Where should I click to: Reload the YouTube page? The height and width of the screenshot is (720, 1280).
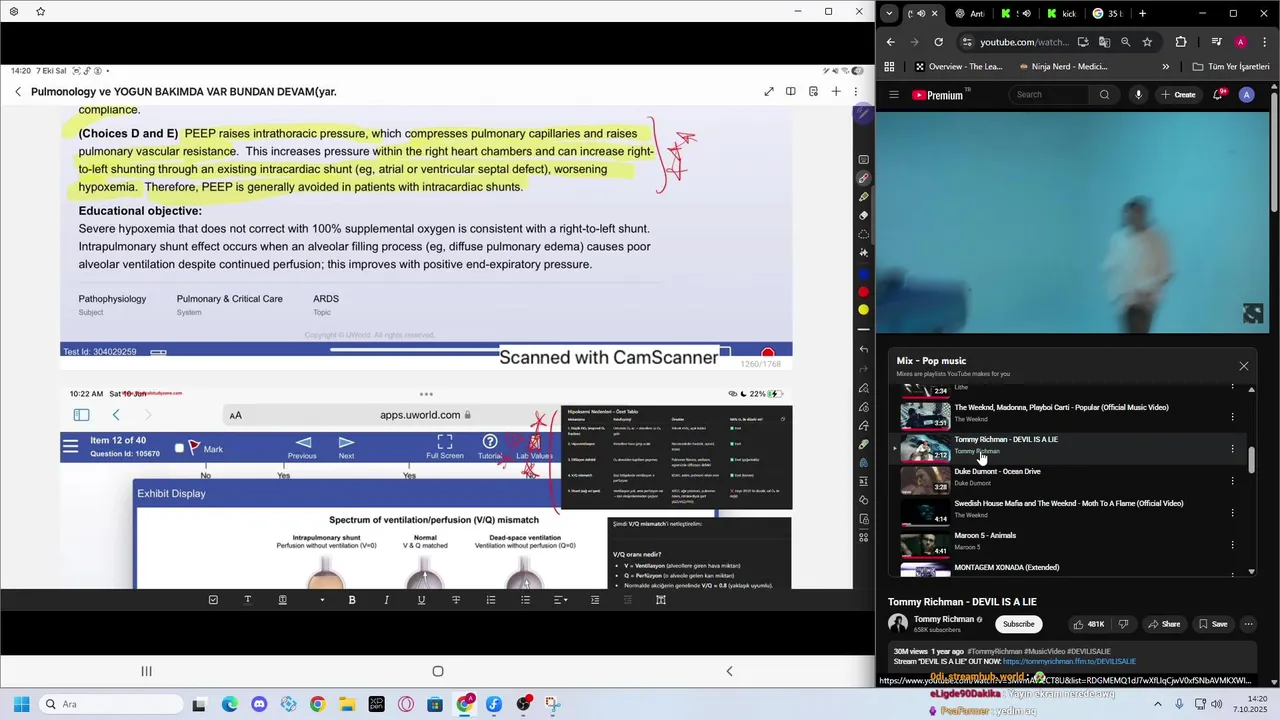point(938,42)
